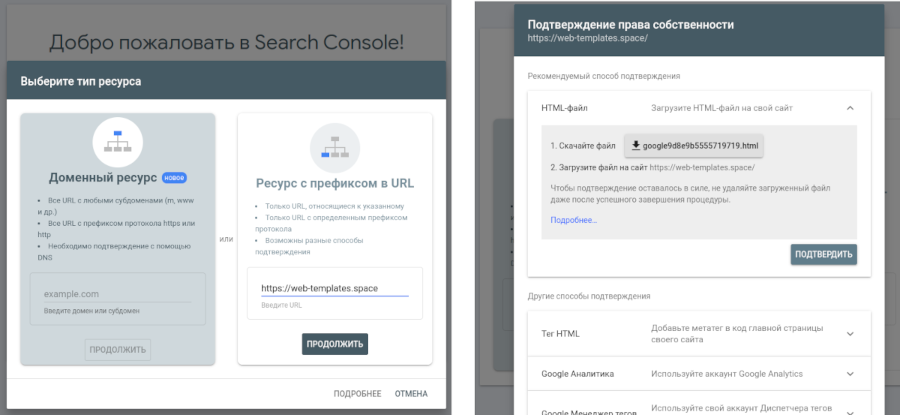Image resolution: width=900 pixels, height=415 pixels.
Task: Click the domain resource network icon
Action: coord(117,141)
